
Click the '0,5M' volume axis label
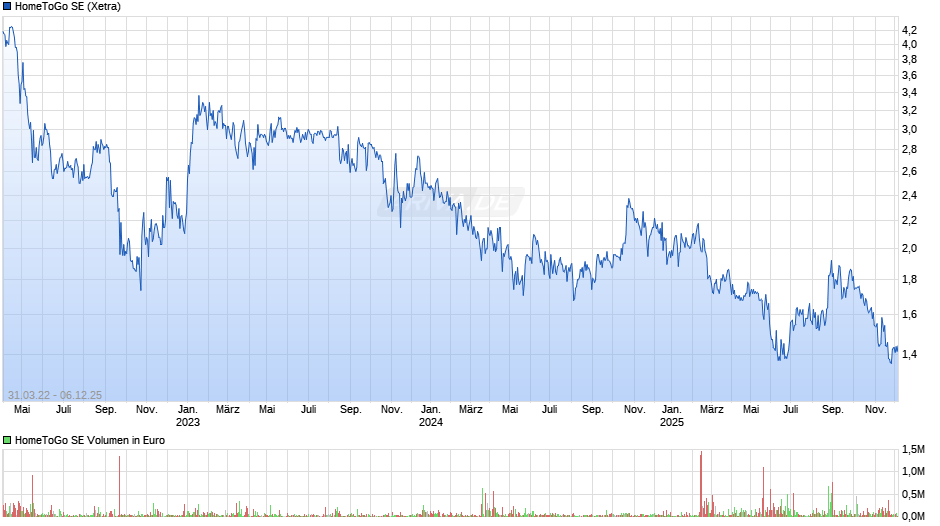[913, 494]
